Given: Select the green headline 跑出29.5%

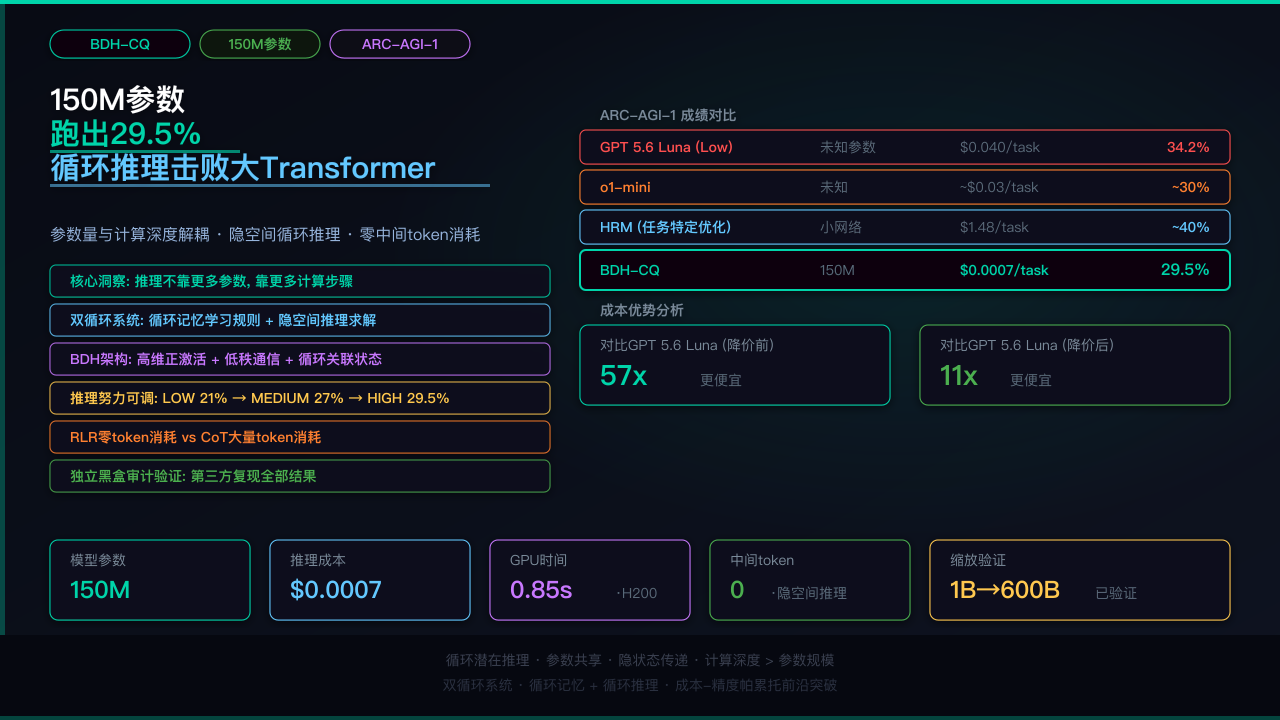Looking at the screenshot, I should pyautogui.click(x=126, y=133).
